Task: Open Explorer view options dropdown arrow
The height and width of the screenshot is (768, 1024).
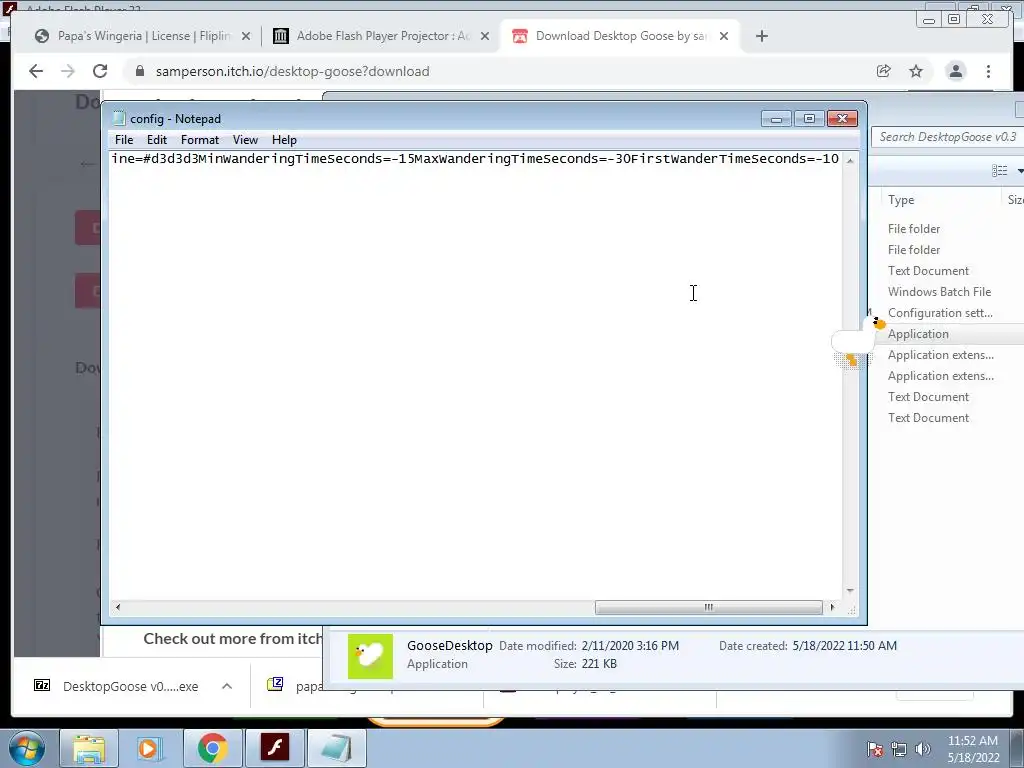Action: [1019, 171]
